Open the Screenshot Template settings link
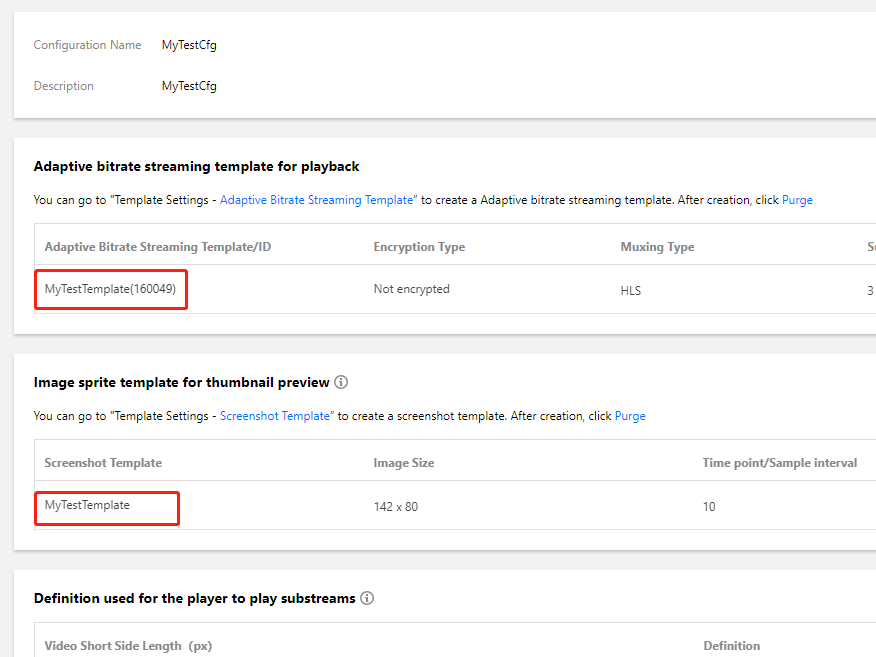Image resolution: width=876 pixels, height=657 pixels. pos(275,416)
